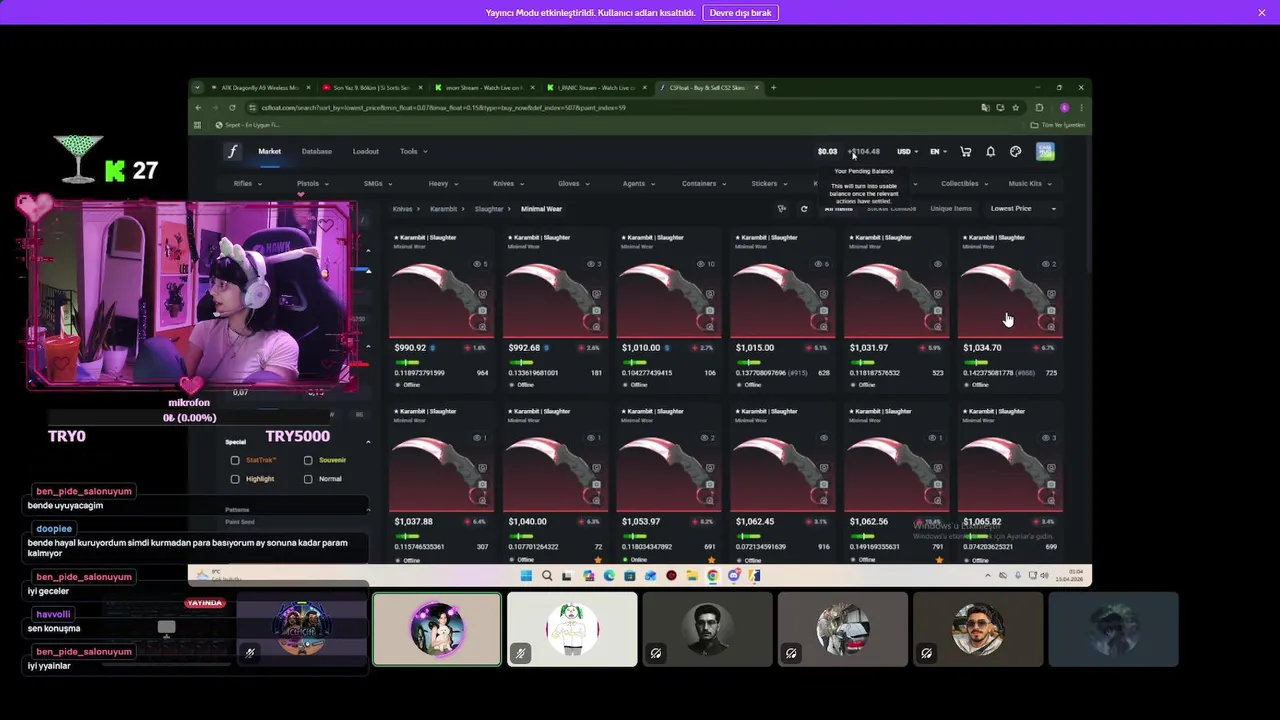Expand the Rifles category dropdown

(248, 184)
